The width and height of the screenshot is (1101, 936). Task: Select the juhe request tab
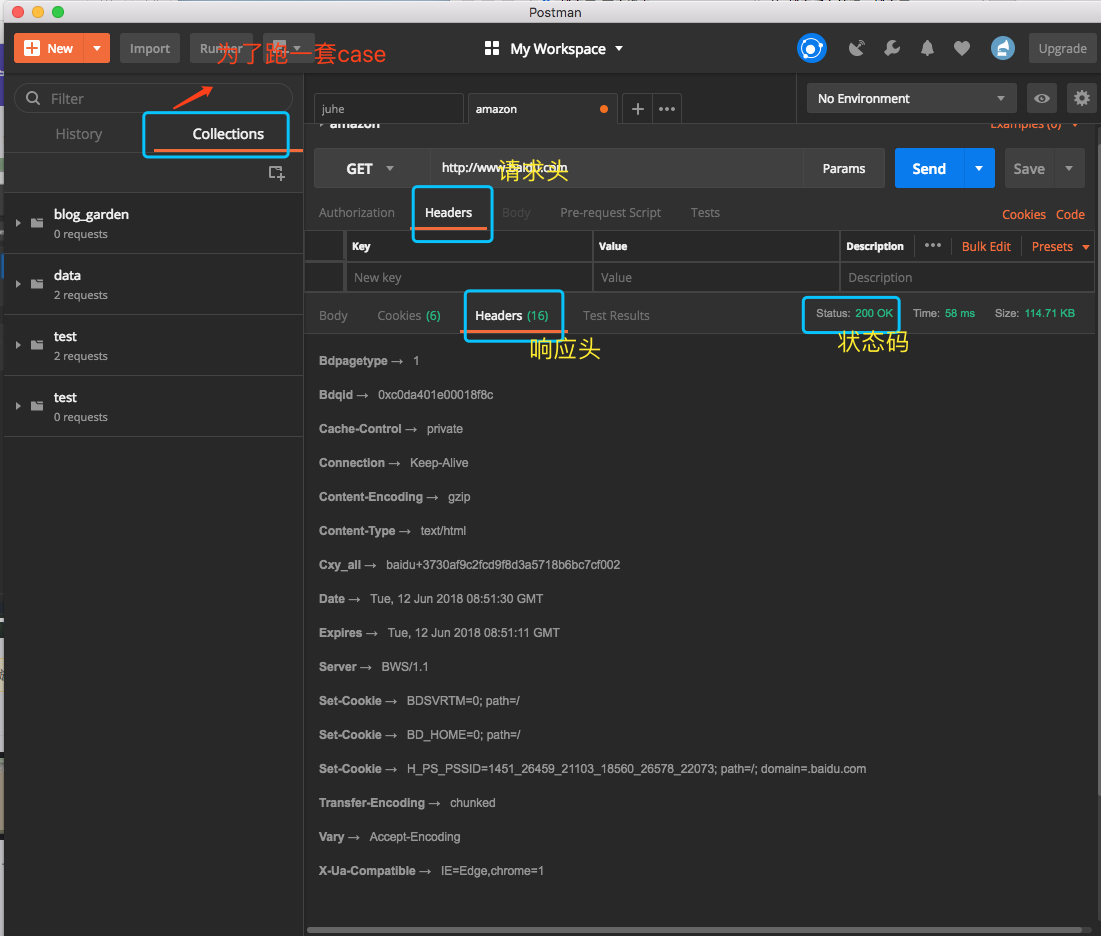point(388,109)
